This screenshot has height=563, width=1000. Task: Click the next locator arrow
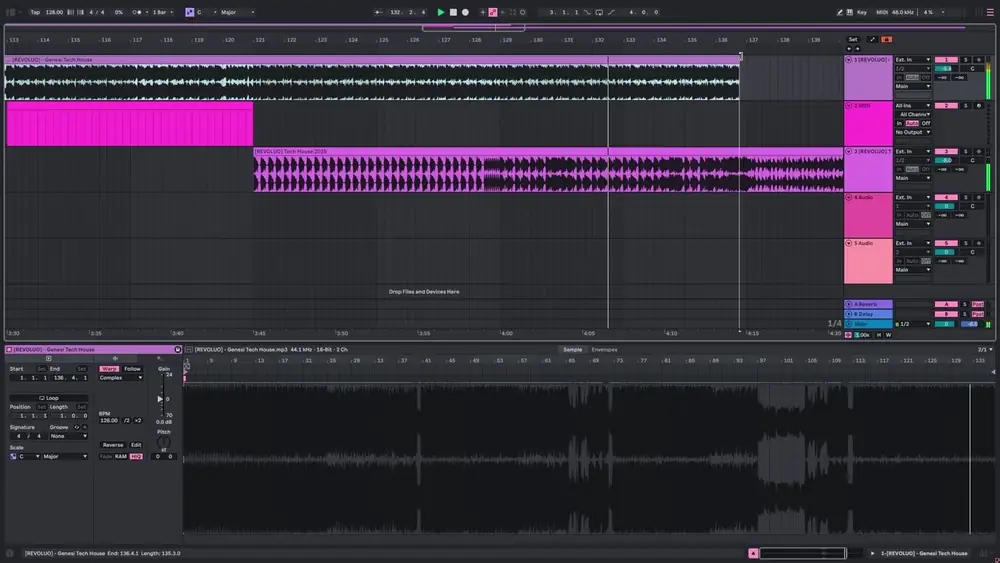click(857, 48)
